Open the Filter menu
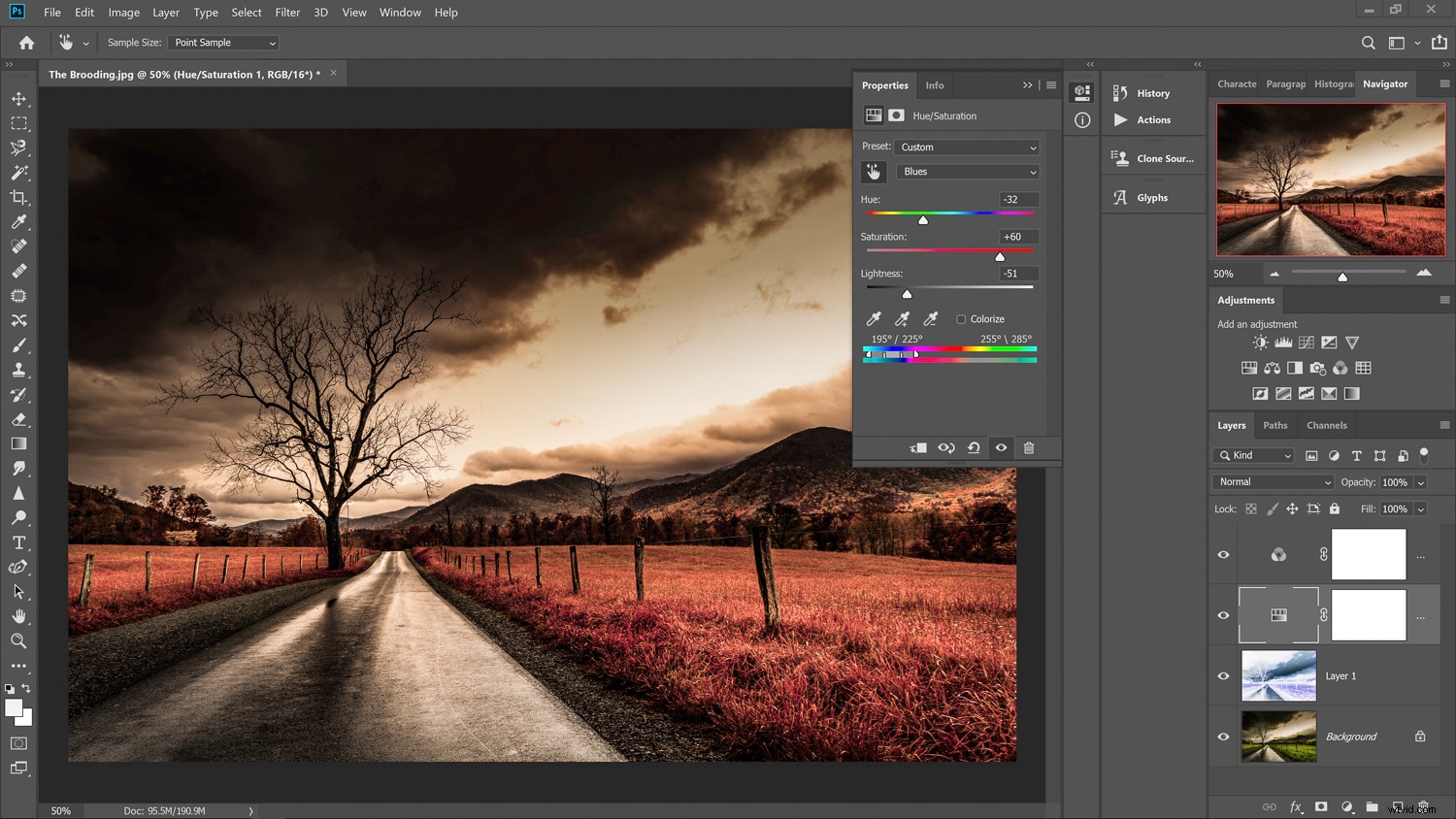The image size is (1456, 819). click(x=287, y=12)
